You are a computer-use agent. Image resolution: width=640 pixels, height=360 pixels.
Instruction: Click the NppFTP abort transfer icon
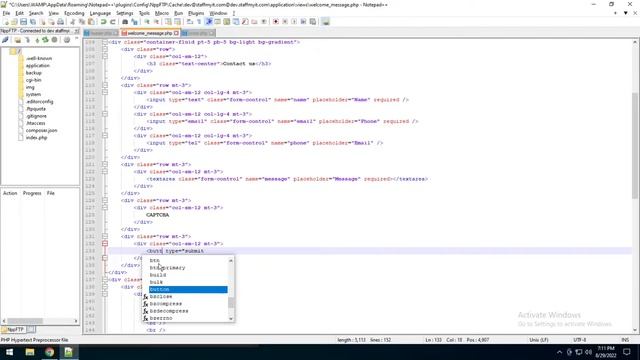(54, 40)
